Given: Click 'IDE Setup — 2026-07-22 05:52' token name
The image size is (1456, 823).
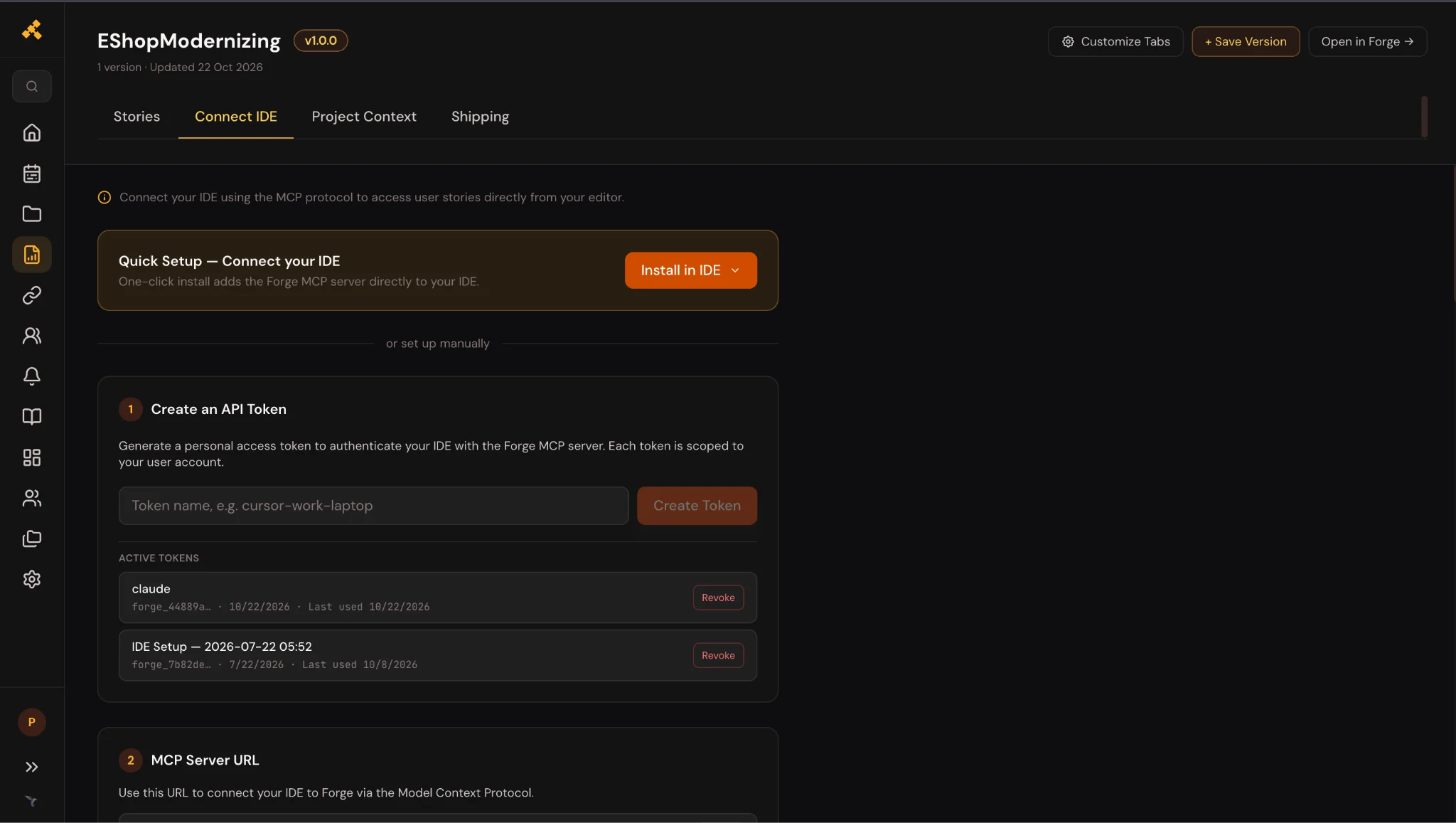Looking at the screenshot, I should 222,647.
